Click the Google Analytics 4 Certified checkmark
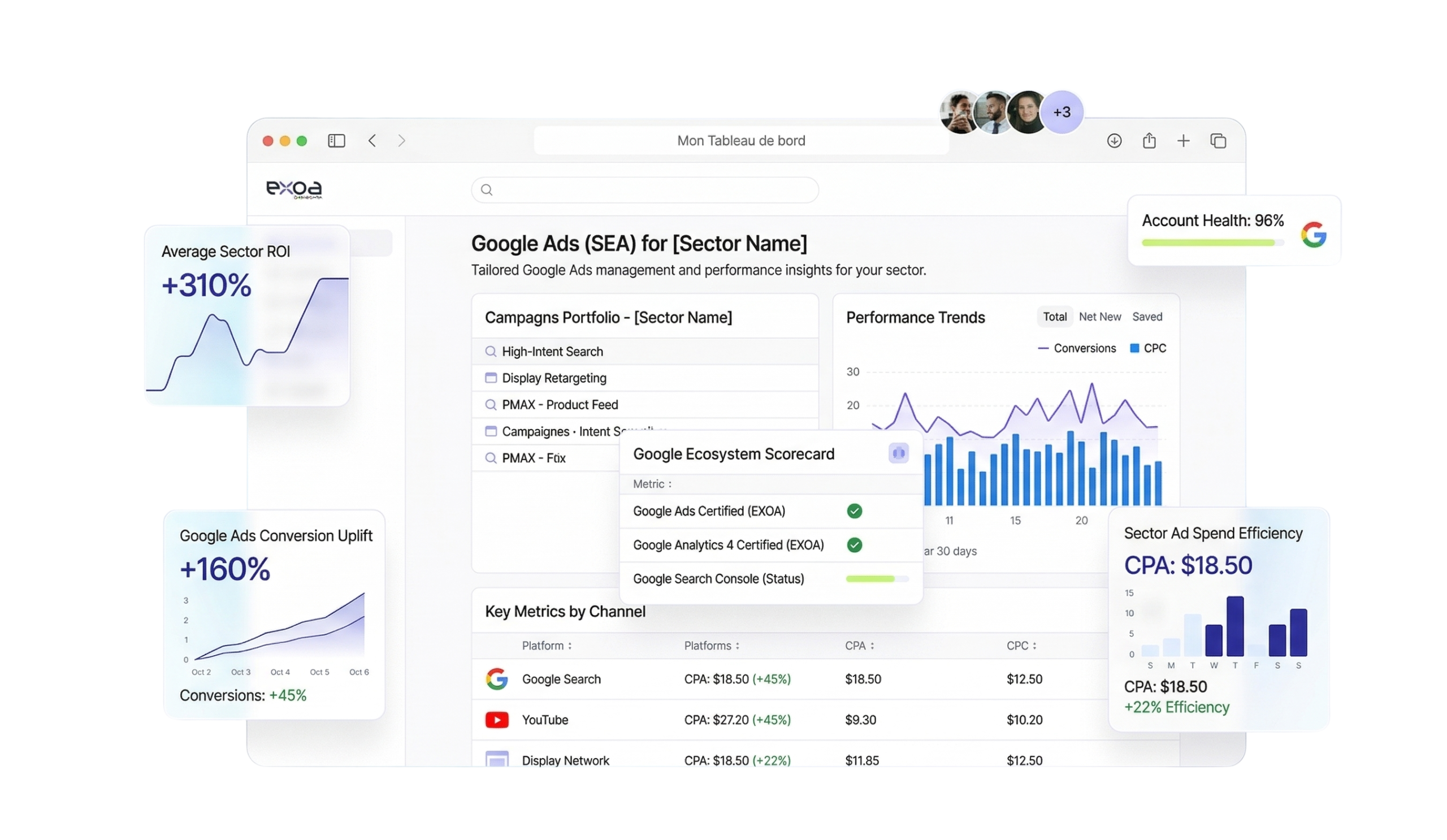 pyautogui.click(x=855, y=544)
